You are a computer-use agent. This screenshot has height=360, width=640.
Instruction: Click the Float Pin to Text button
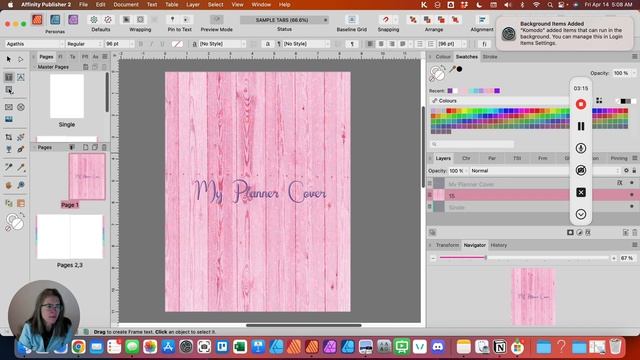pos(173,20)
